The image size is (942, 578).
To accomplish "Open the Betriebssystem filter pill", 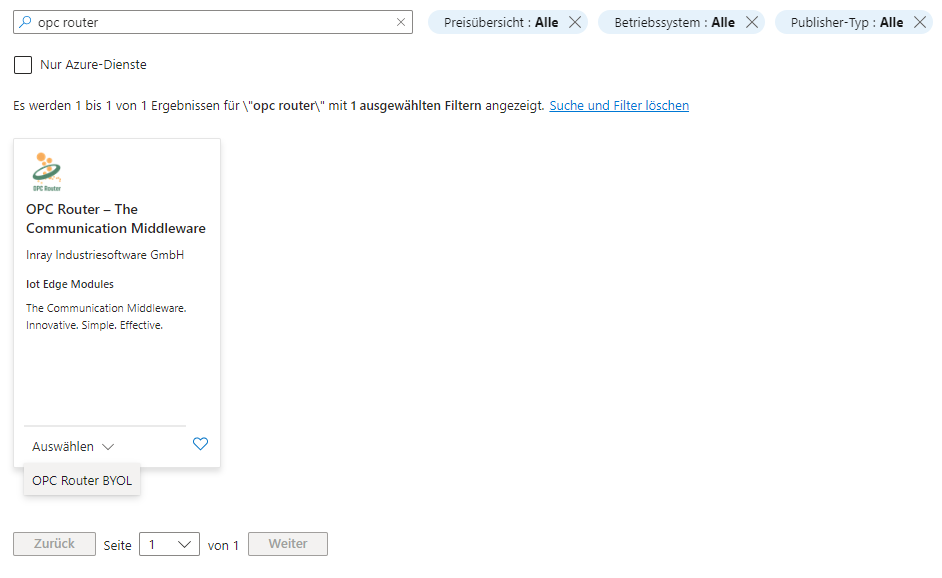I will pos(674,22).
